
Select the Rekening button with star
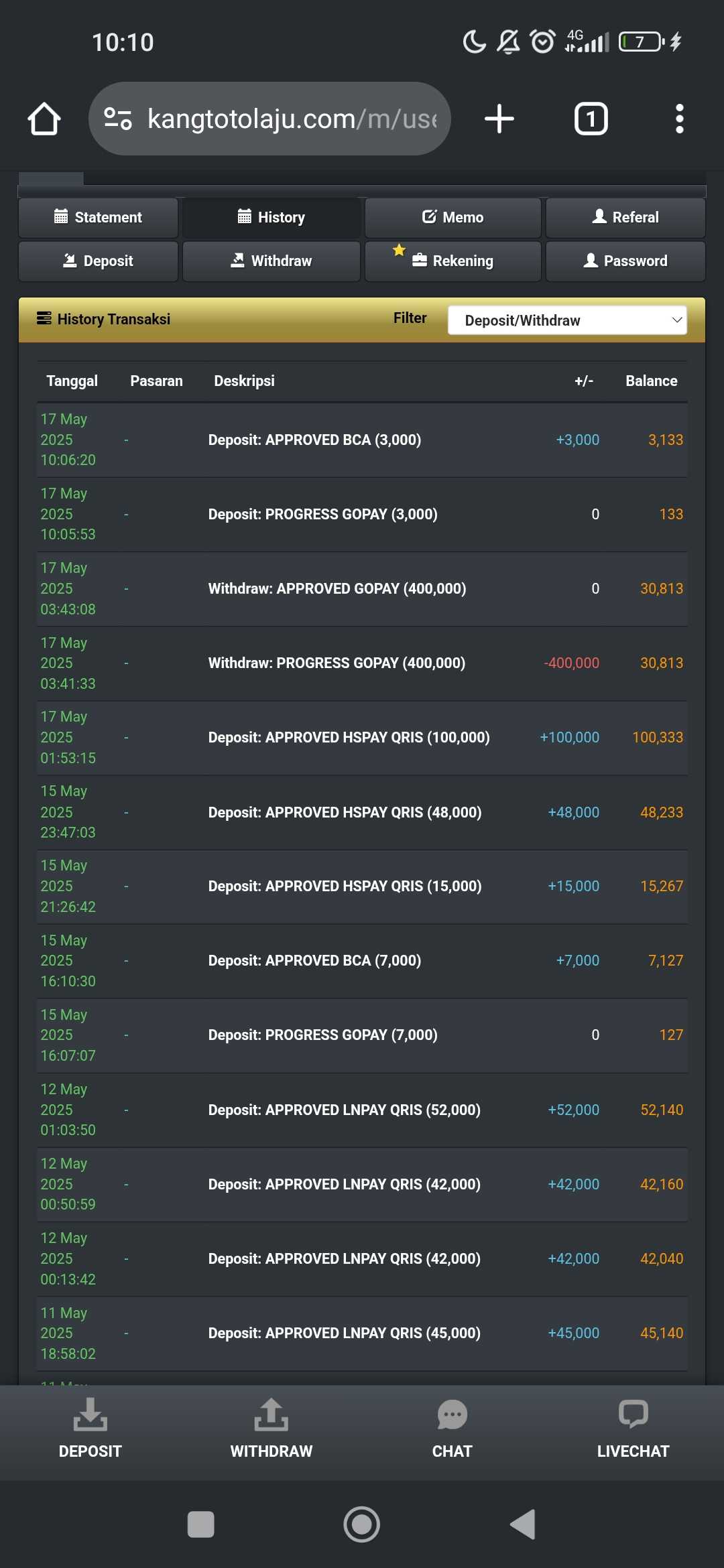click(x=452, y=261)
